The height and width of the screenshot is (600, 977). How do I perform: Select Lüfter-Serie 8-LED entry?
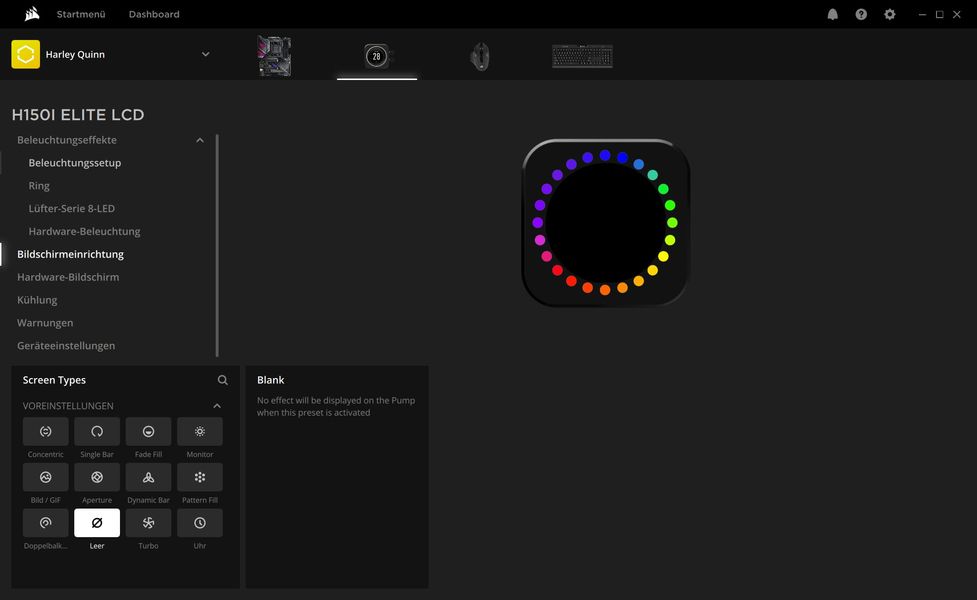pos(72,209)
